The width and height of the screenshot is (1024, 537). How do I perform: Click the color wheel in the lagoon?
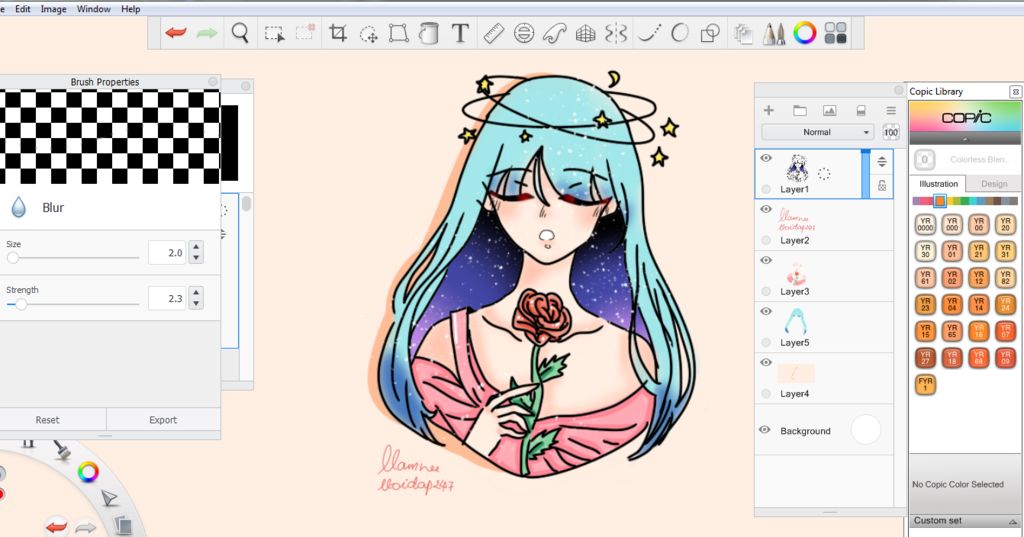click(88, 471)
